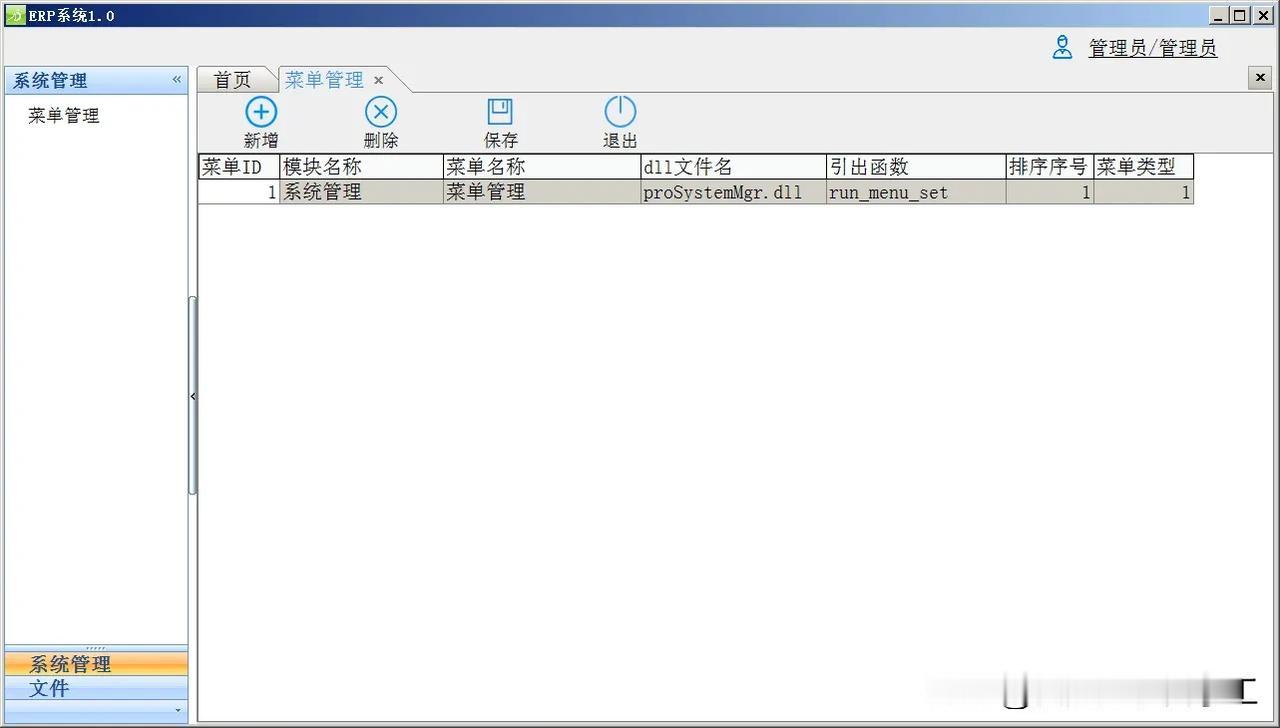Click the 菜单ID column header
The image size is (1280, 728).
239,167
